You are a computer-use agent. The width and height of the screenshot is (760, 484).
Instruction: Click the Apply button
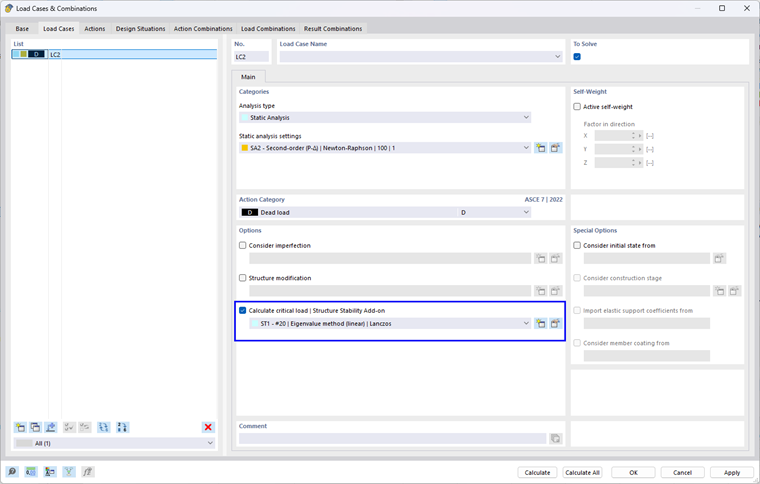tap(732, 472)
